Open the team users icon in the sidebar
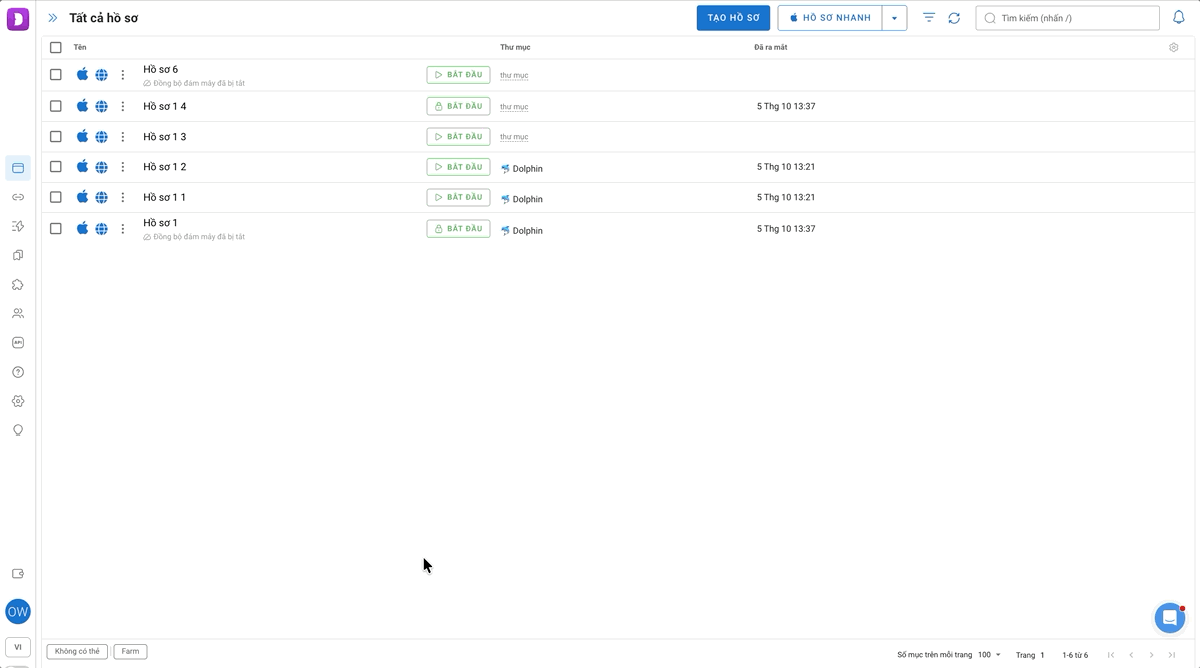Screen dimensions: 1200x668 click(18, 313)
